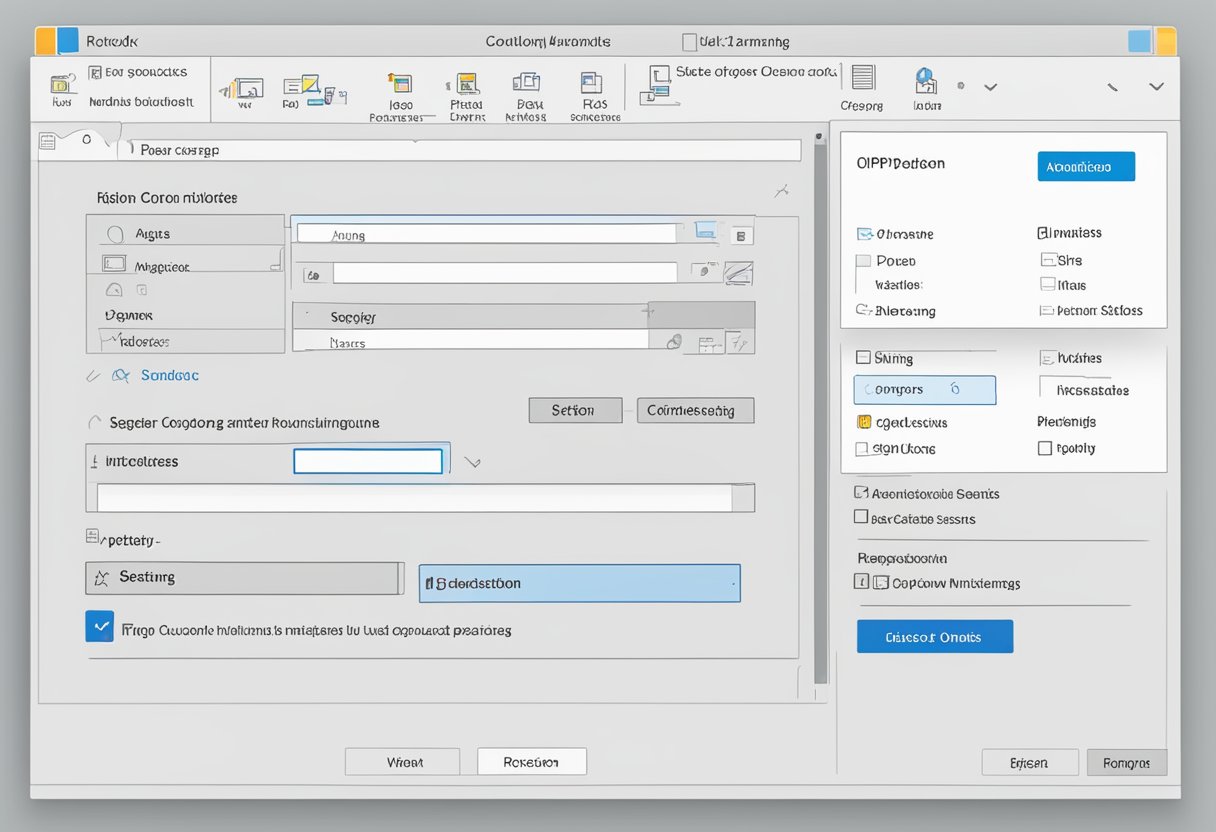Click the 'Ras' ribbon icon

pyautogui.click(x=592, y=84)
